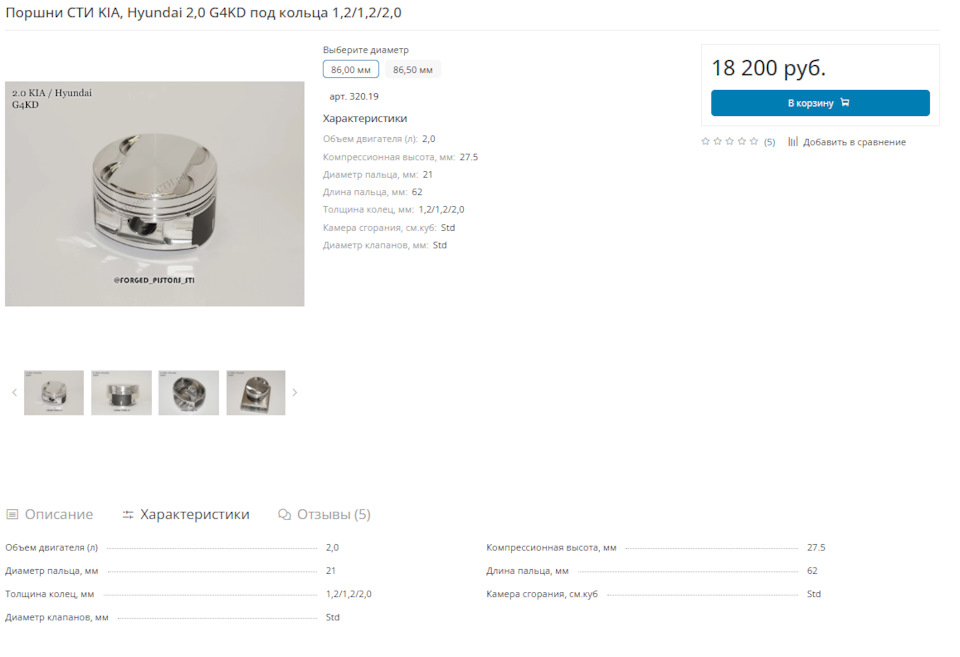
Task: Click the compare bars icon
Action: click(793, 141)
